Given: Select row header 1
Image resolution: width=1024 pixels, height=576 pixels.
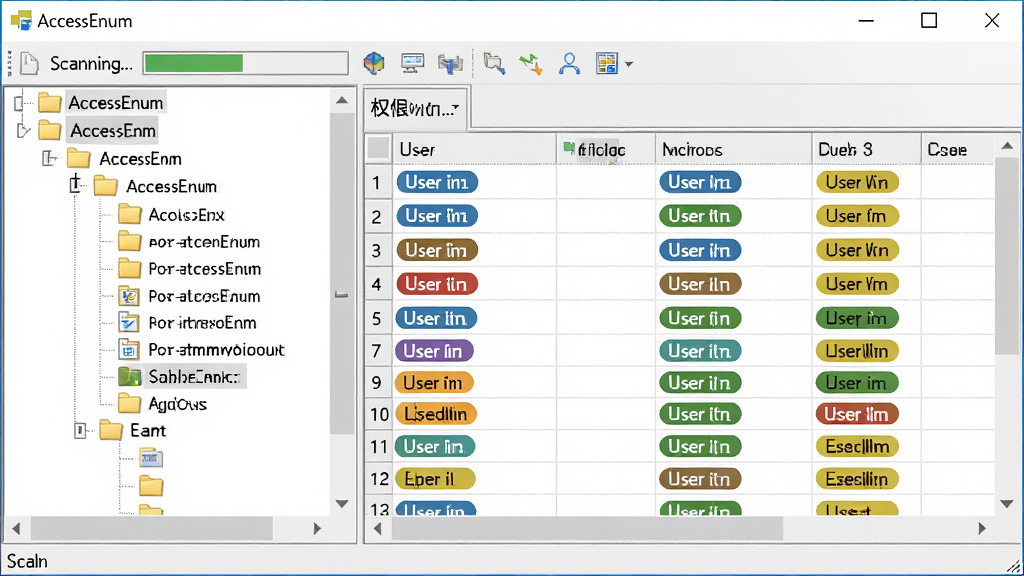Looking at the screenshot, I should pos(377,182).
